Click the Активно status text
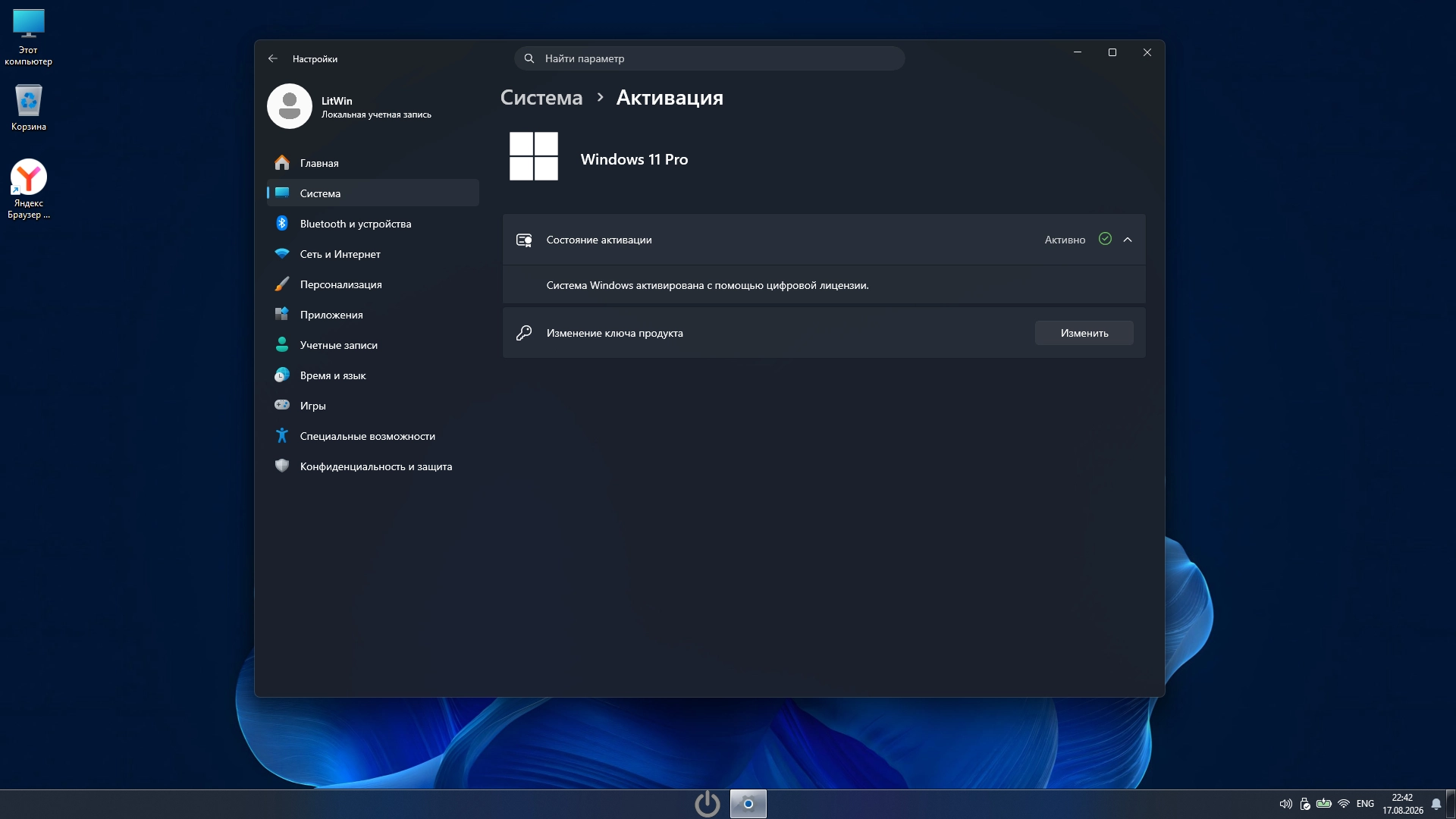This screenshot has height=819, width=1456. [1065, 240]
